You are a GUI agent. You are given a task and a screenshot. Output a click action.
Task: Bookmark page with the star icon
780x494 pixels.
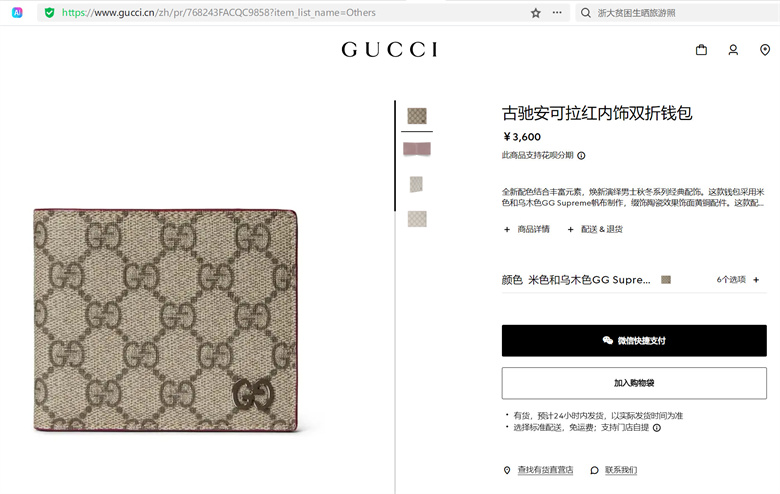point(536,13)
